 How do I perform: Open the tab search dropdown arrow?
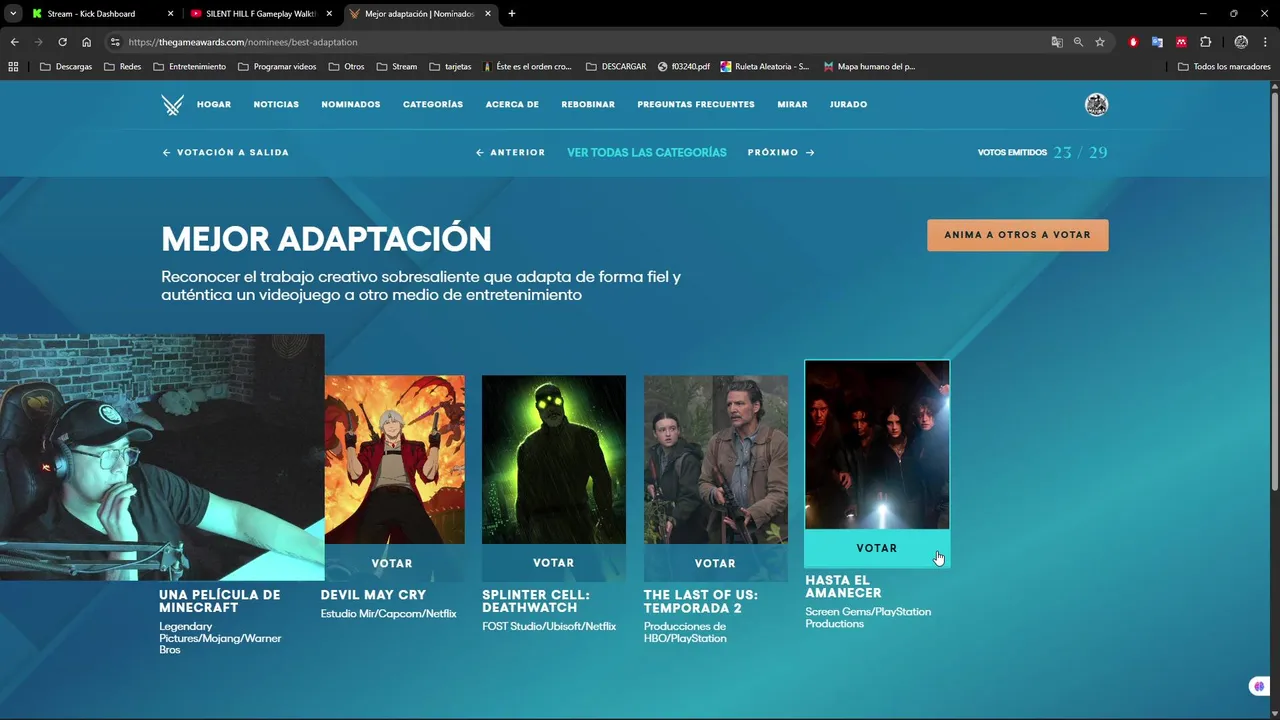[13, 14]
